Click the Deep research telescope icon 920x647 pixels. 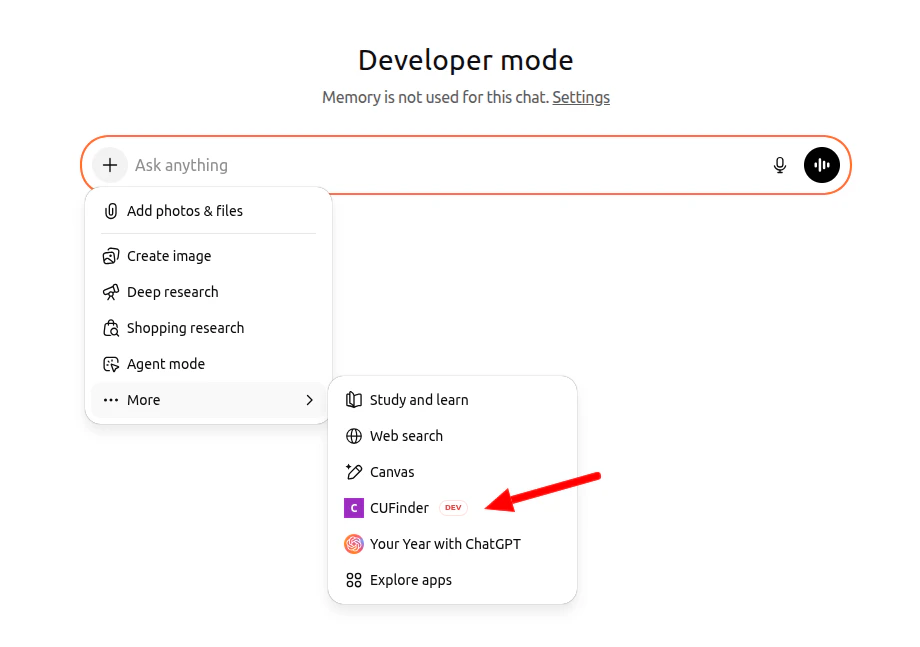(110, 292)
